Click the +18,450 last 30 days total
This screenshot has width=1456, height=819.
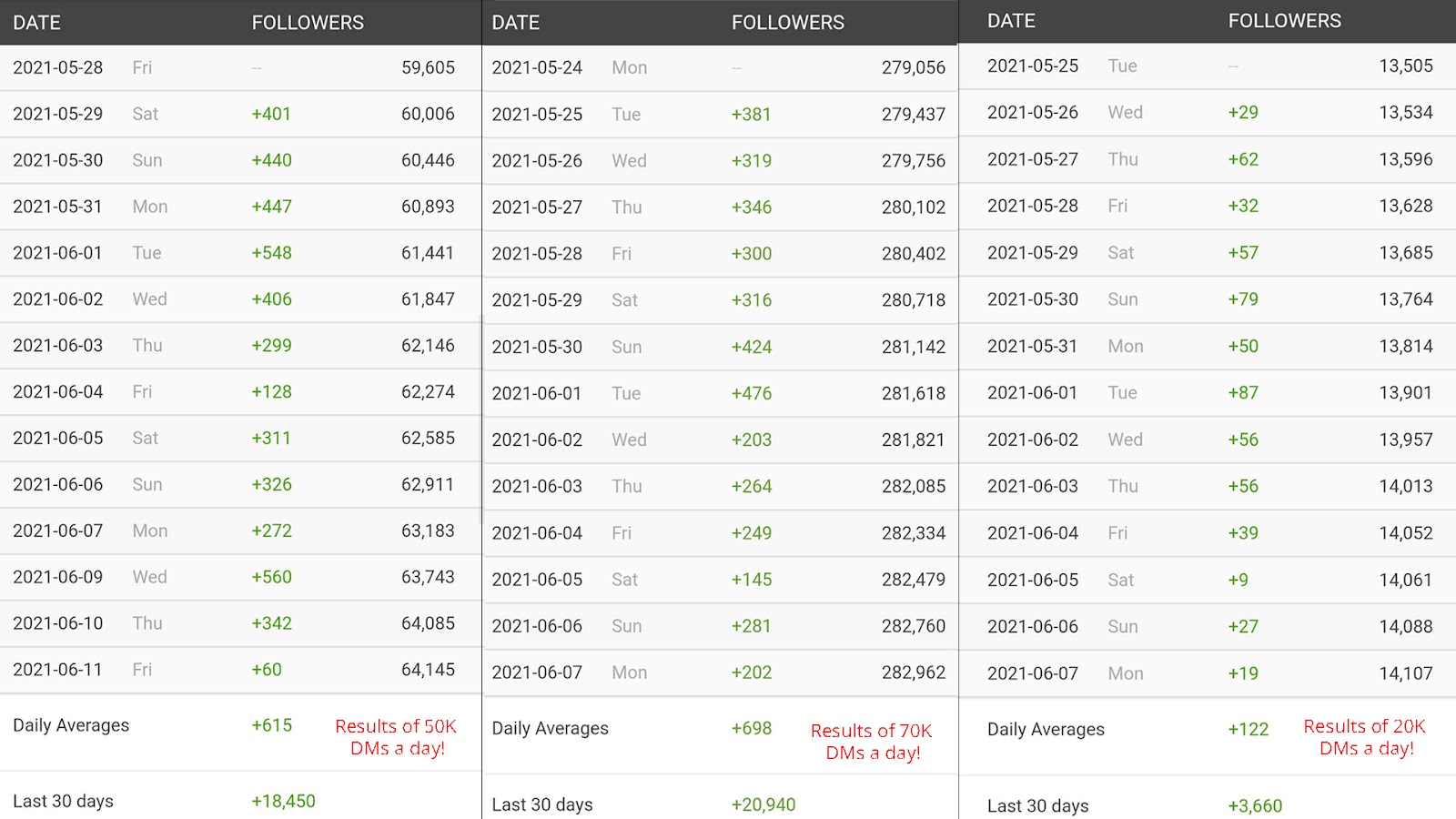tap(283, 801)
